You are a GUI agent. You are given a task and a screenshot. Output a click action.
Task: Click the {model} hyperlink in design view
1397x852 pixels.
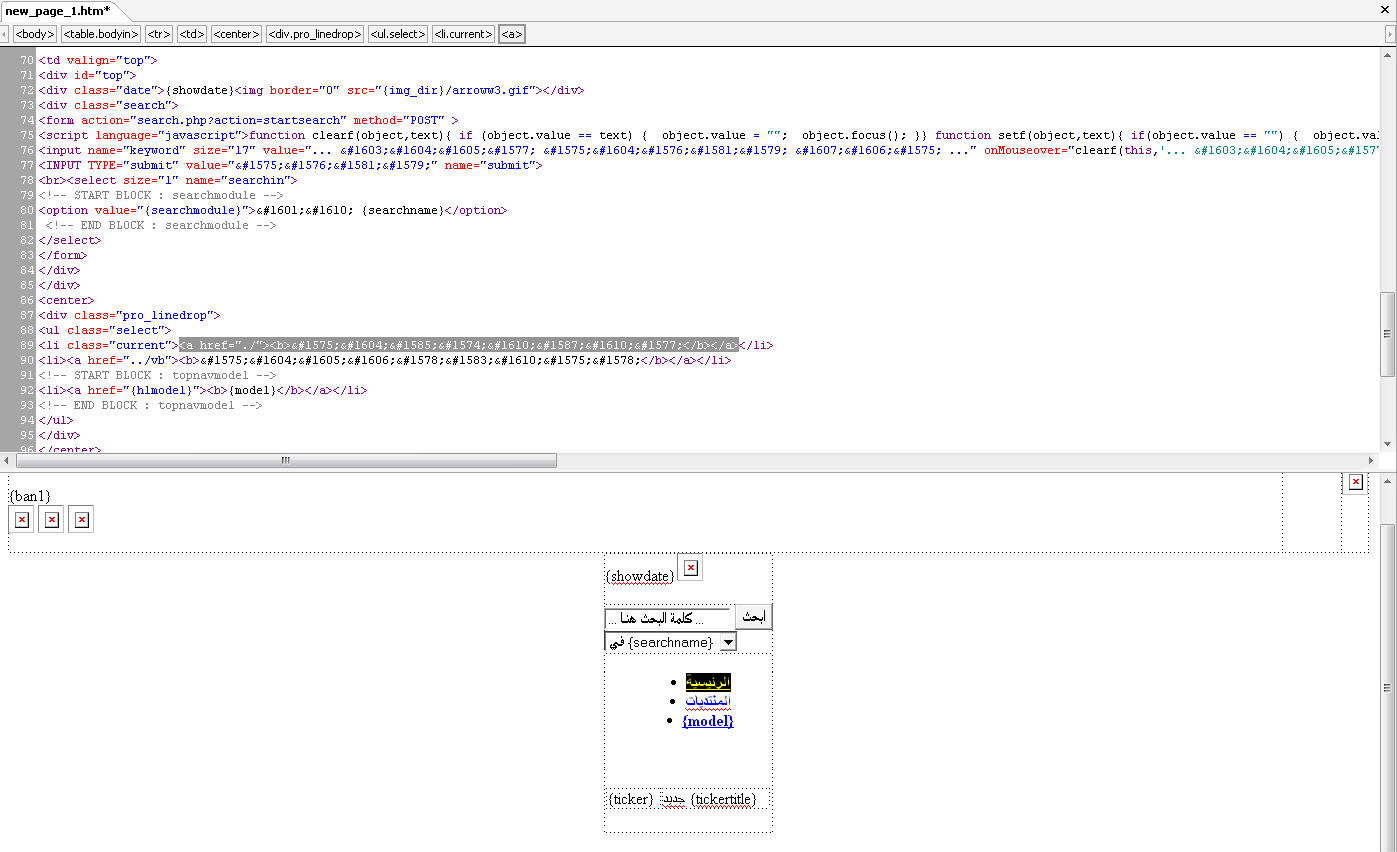point(708,721)
